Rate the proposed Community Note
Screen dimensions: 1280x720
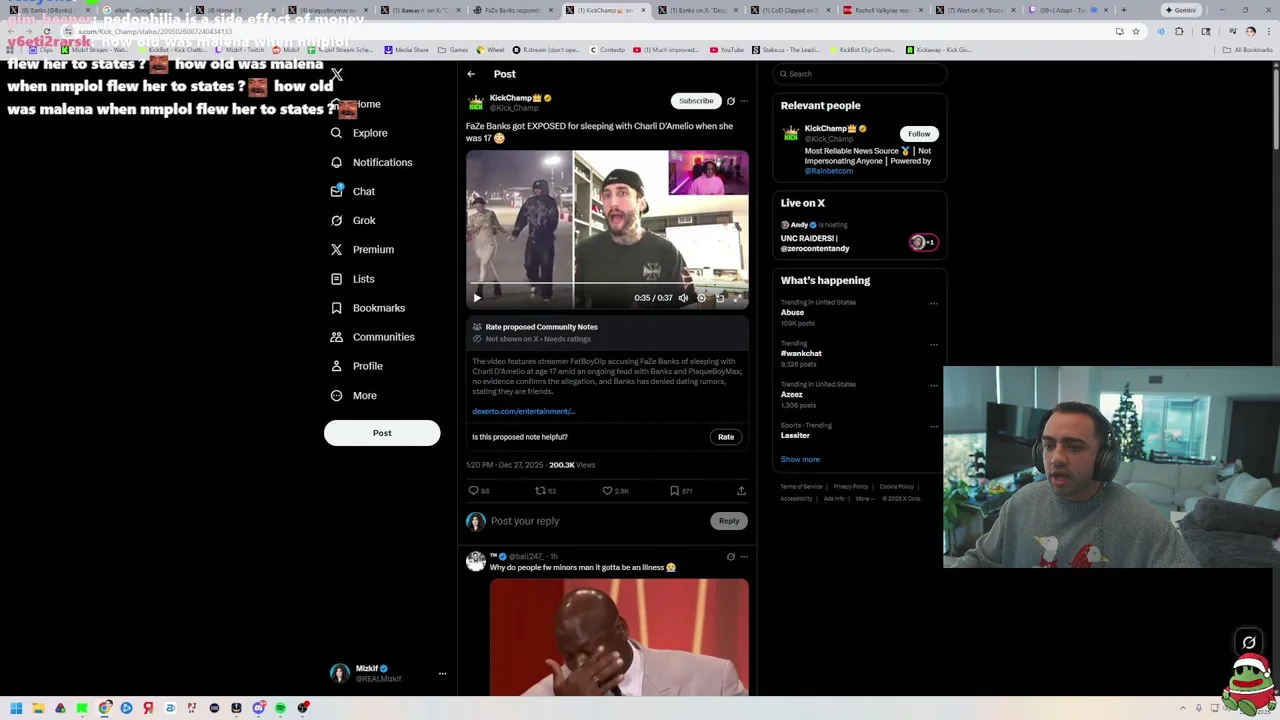[726, 437]
